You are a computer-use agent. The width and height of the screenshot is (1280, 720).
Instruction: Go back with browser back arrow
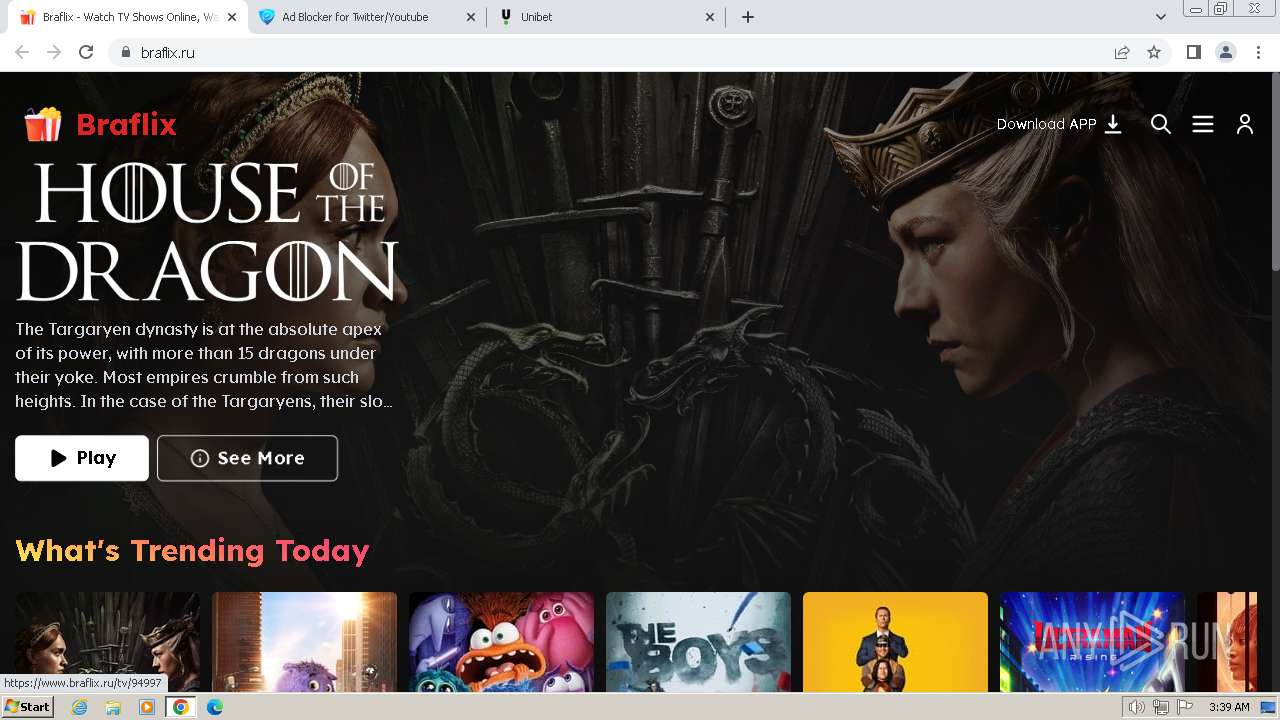click(x=22, y=52)
